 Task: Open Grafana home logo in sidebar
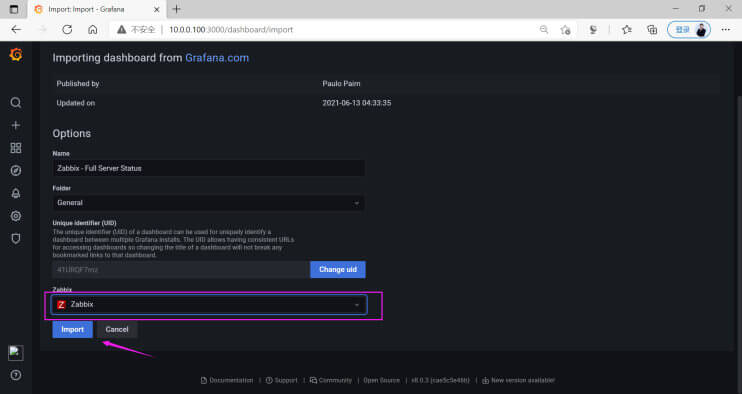pyautogui.click(x=16, y=55)
